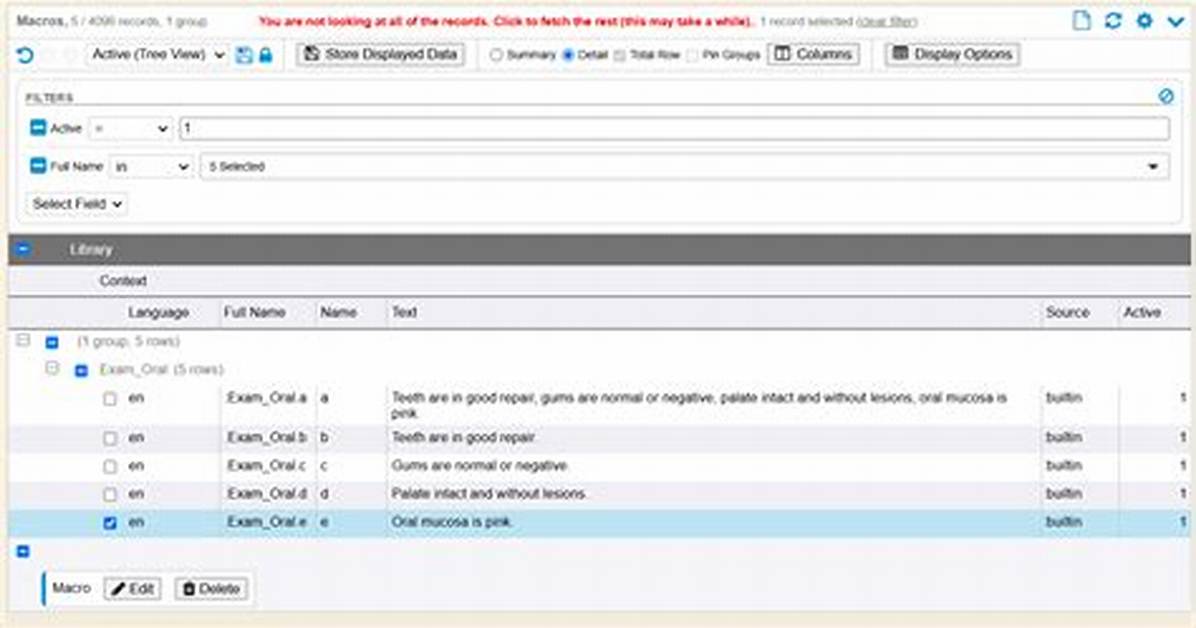This screenshot has width=1196, height=628.
Task: Remove the Full Name filter with its minus icon
Action: [x=37, y=166]
